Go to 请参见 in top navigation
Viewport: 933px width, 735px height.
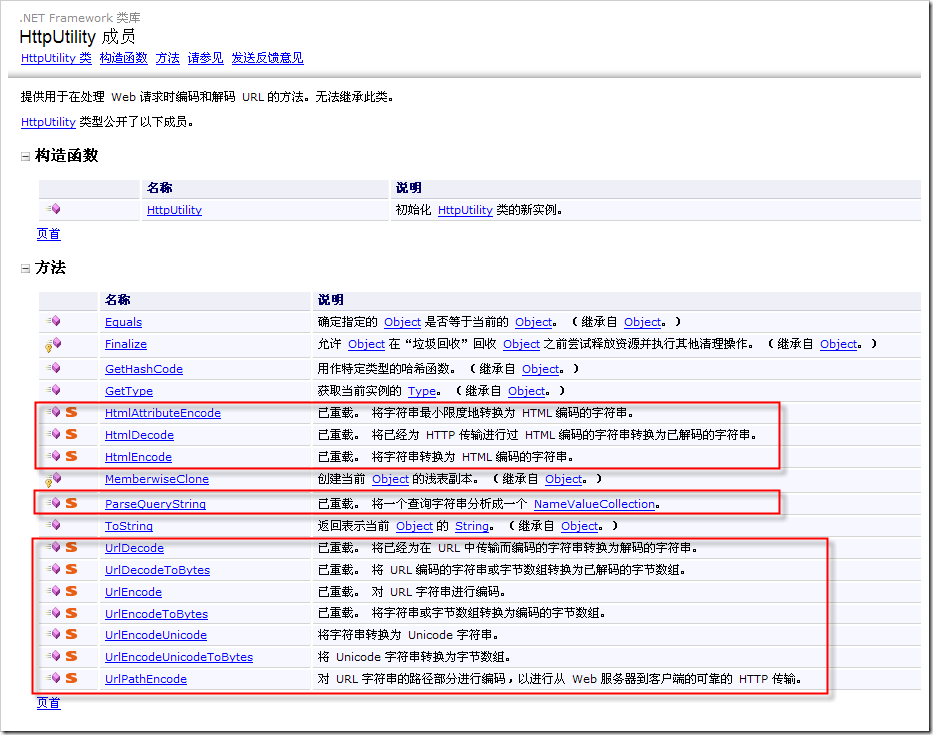pos(205,58)
